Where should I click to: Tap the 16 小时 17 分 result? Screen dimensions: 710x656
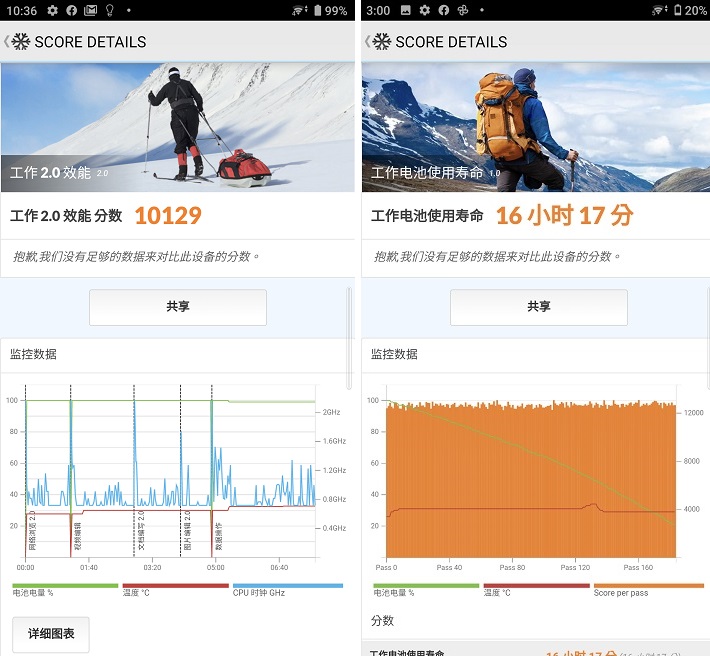(x=564, y=215)
